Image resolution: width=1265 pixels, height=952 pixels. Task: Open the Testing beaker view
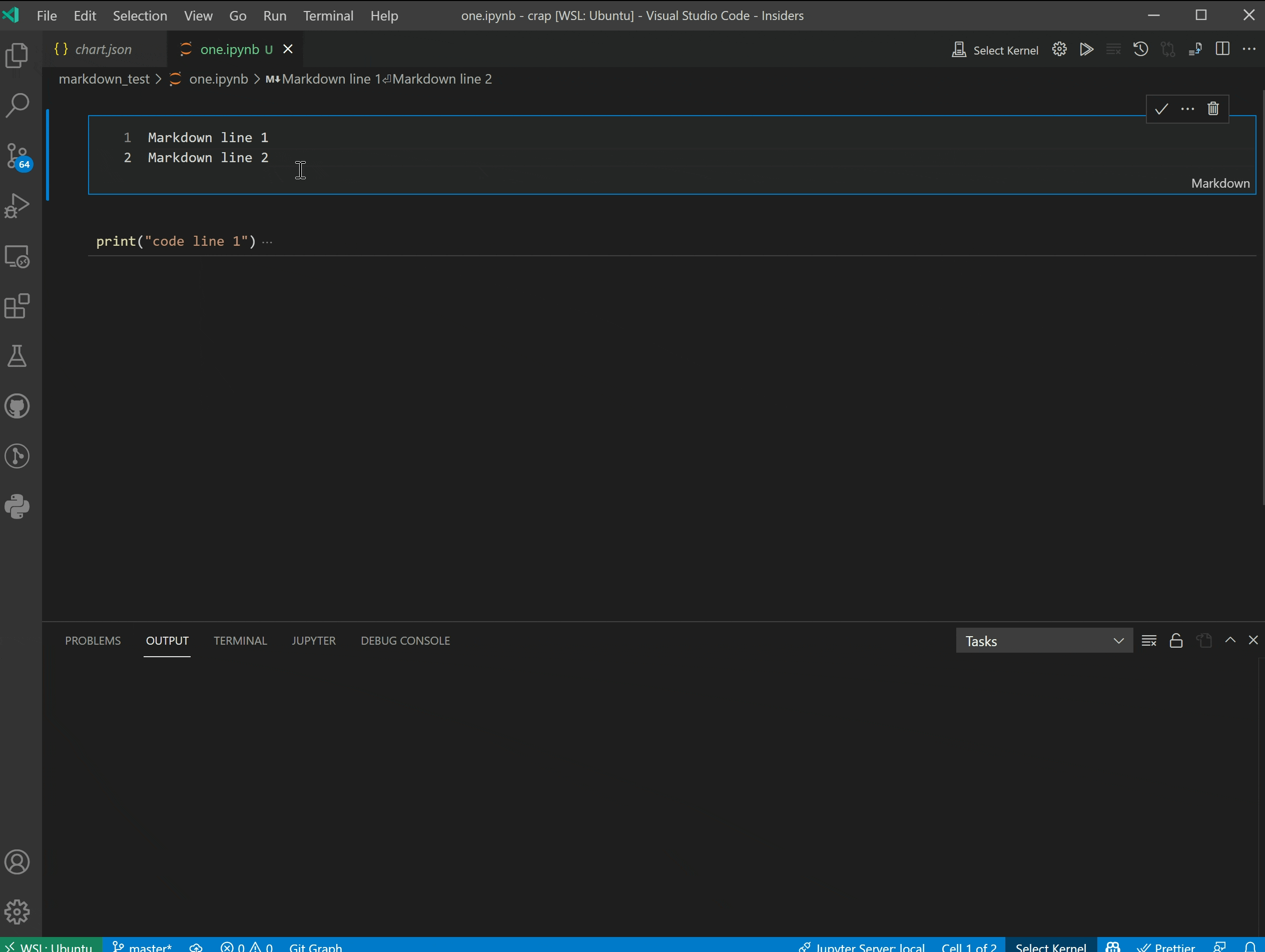tap(17, 356)
